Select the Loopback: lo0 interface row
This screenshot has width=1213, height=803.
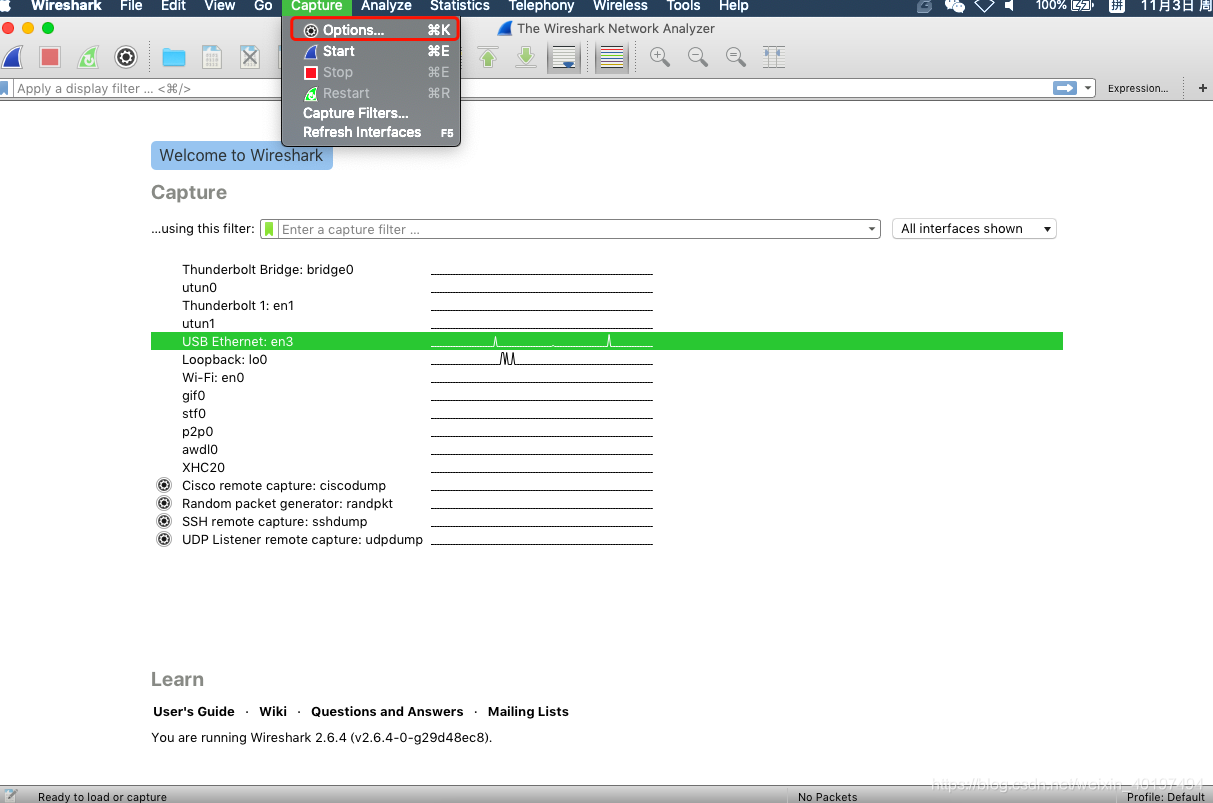(607, 359)
